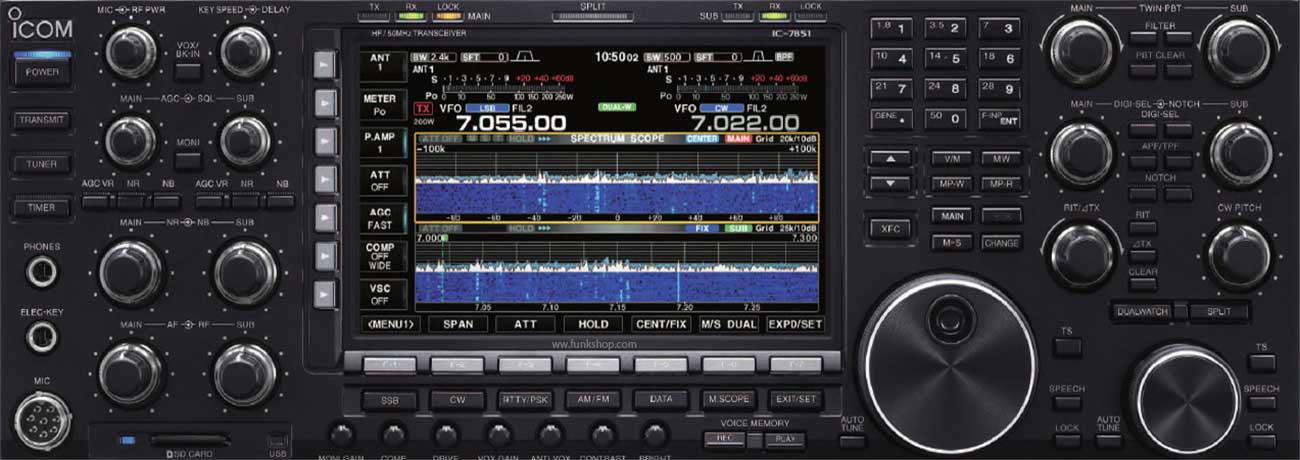Click the arrow key beside the P.AMP softkey
Image resolution: width=1300 pixels, height=460 pixels.
323,141
